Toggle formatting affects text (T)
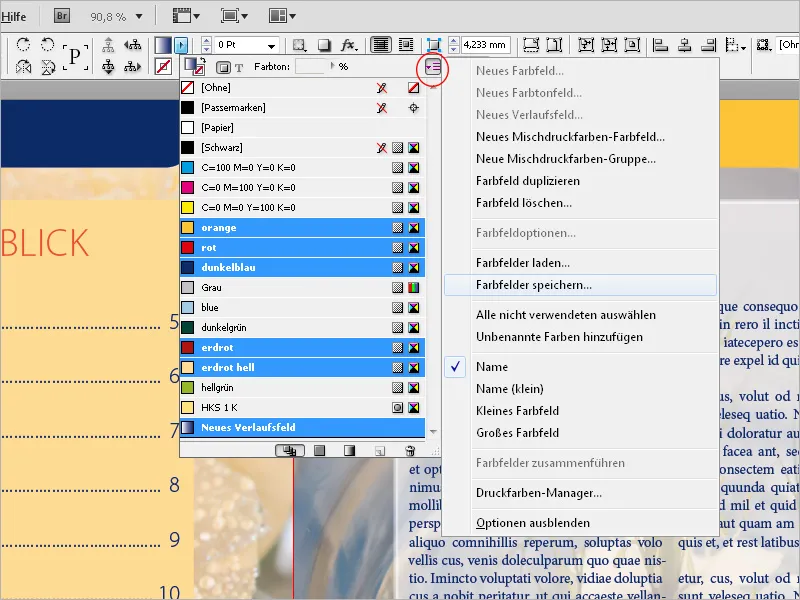The height and width of the screenshot is (600, 800). [x=239, y=67]
